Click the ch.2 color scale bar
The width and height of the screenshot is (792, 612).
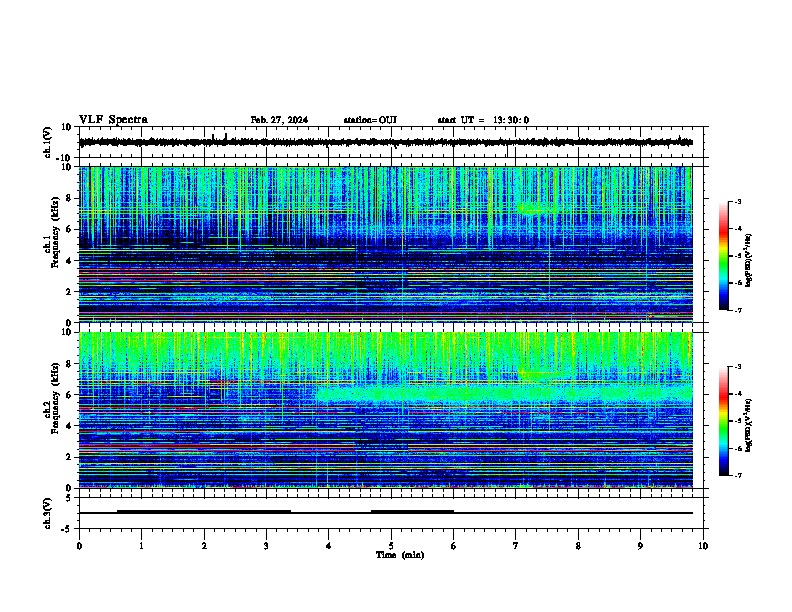tap(724, 421)
